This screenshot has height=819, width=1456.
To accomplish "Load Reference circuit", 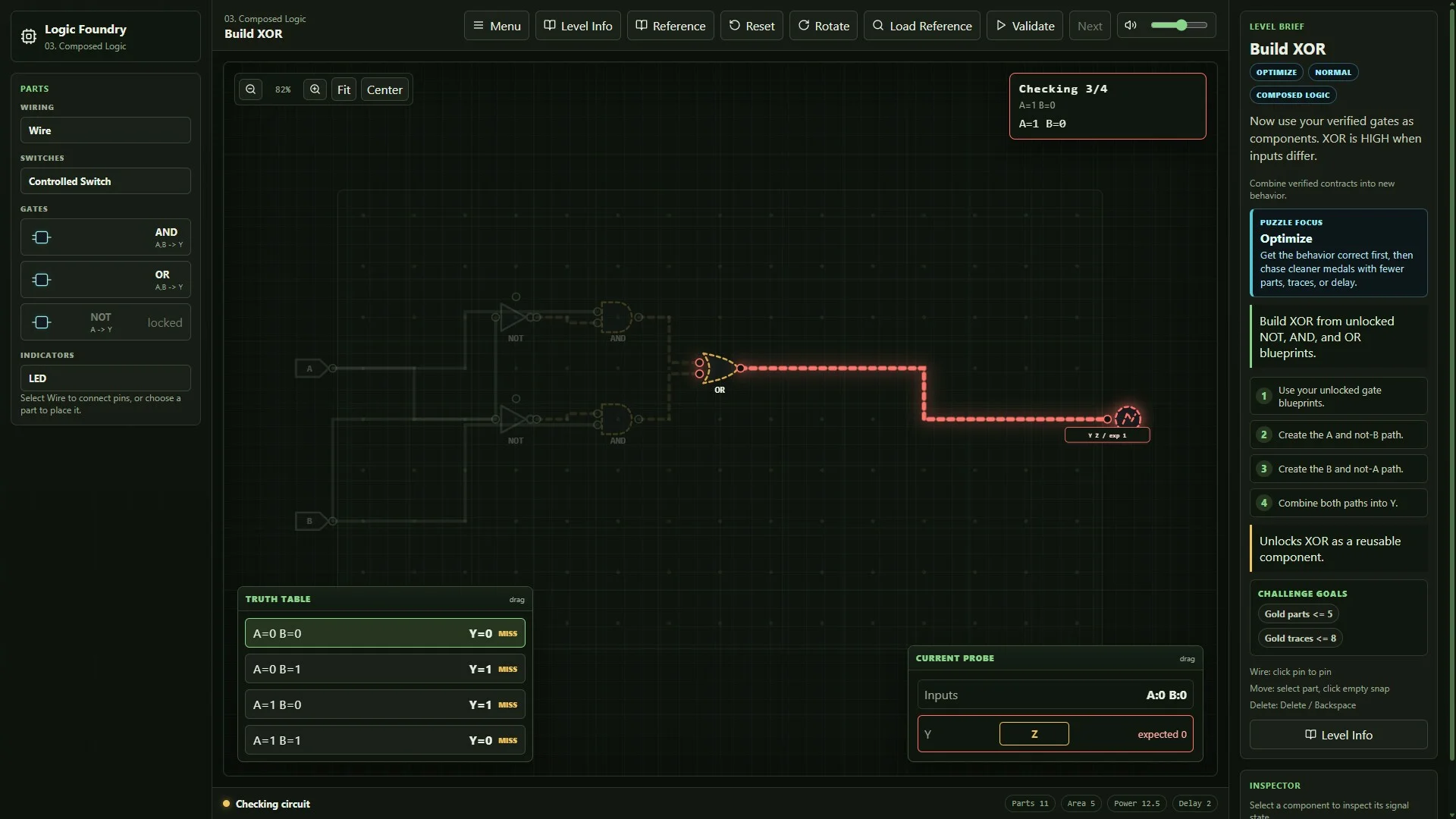I will [921, 26].
